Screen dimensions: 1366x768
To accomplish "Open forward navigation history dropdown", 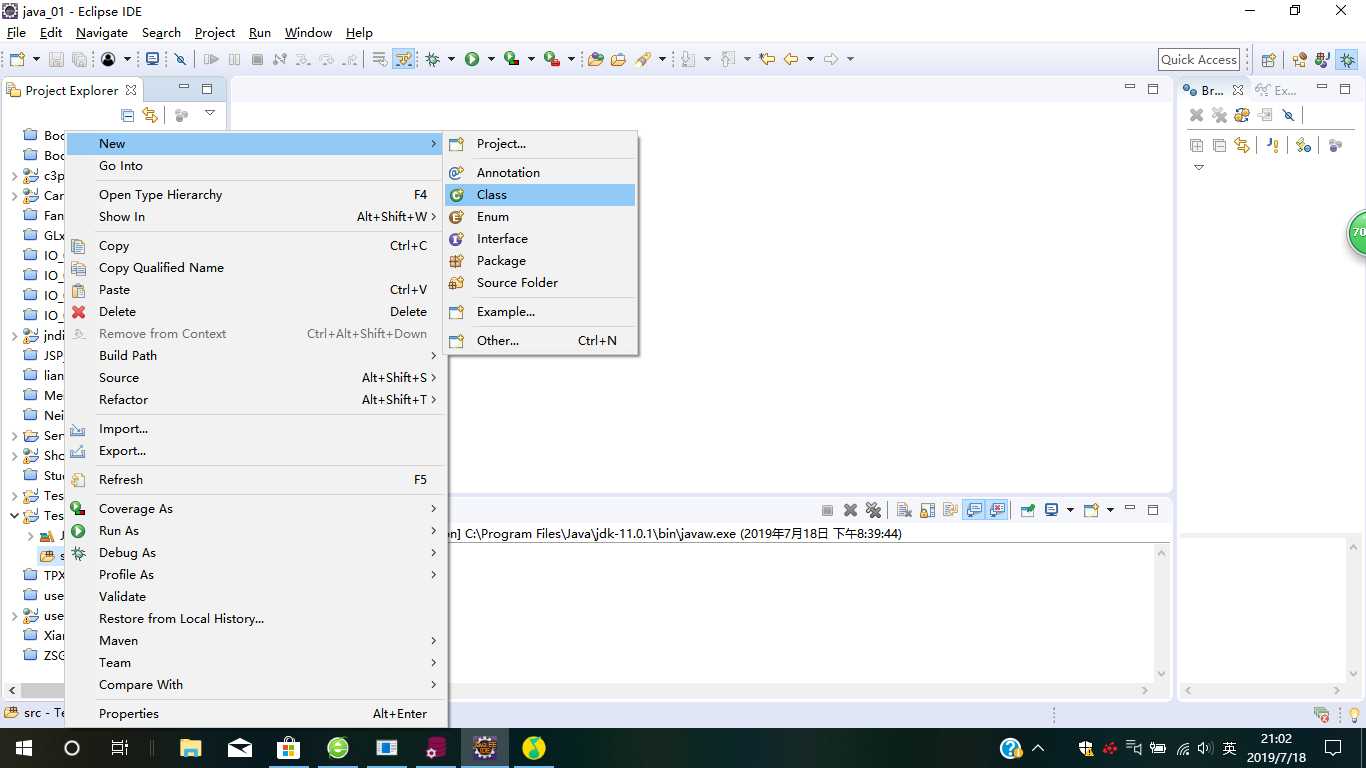I will point(850,59).
